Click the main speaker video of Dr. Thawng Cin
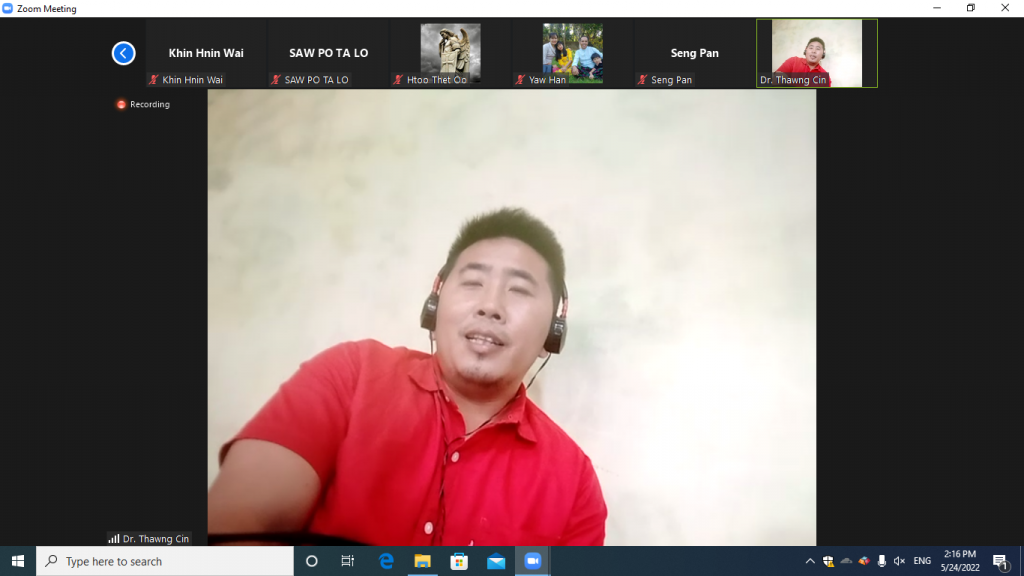Image resolution: width=1024 pixels, height=576 pixels. [x=511, y=317]
